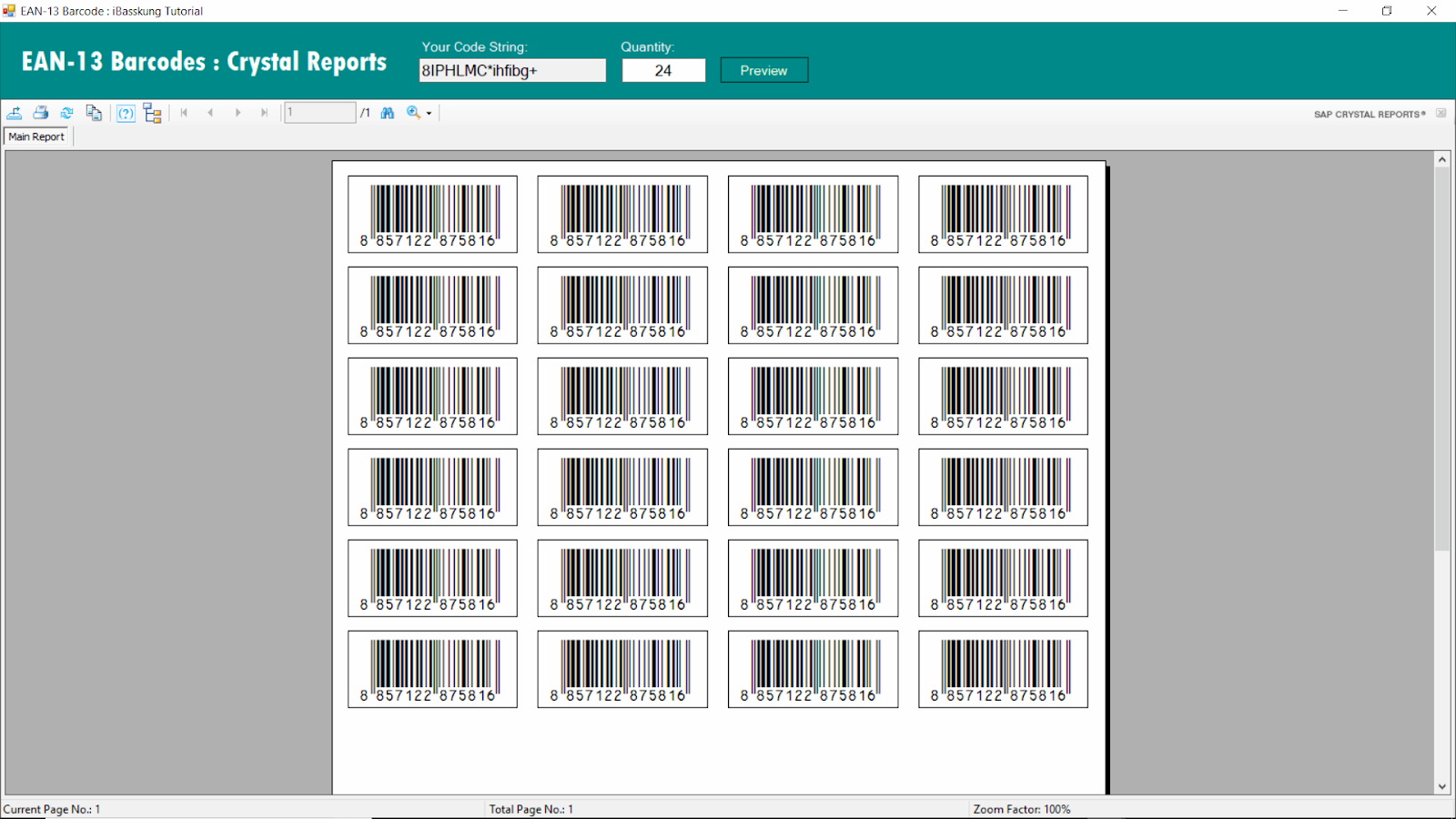Click the SAP CRYSTAL REPORTS label
1456x819 pixels.
coord(1369,114)
